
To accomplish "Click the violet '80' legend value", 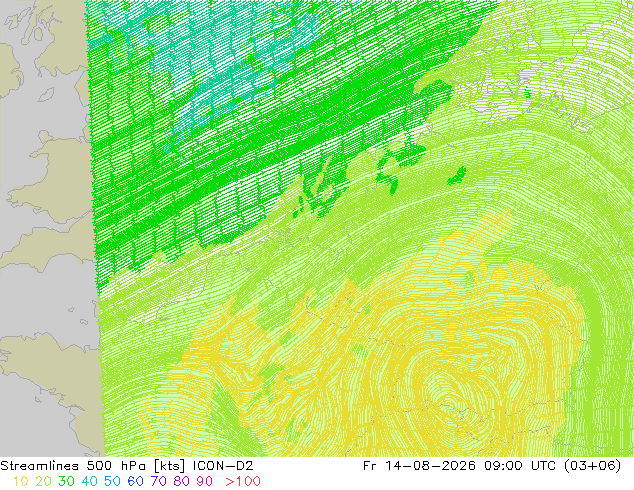I will pyautogui.click(x=181, y=481).
